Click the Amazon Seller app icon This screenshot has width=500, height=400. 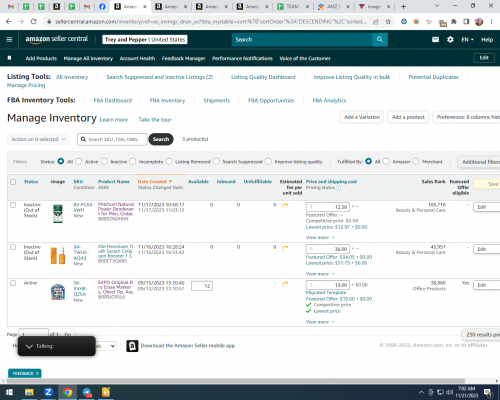[x=132, y=346]
